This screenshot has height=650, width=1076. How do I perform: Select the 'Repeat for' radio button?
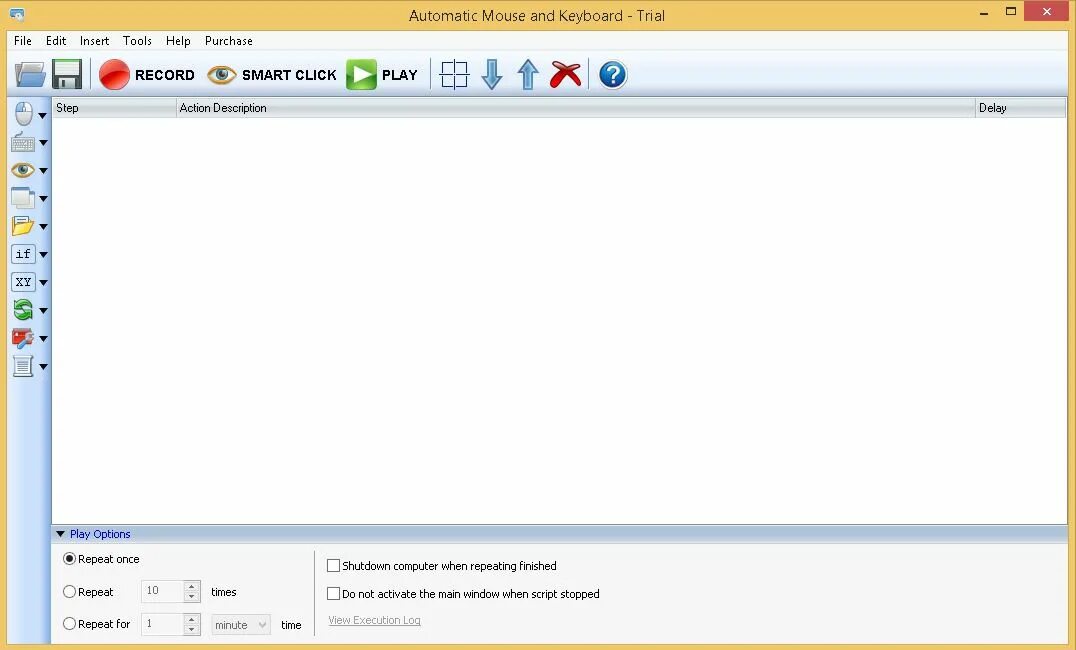(69, 624)
